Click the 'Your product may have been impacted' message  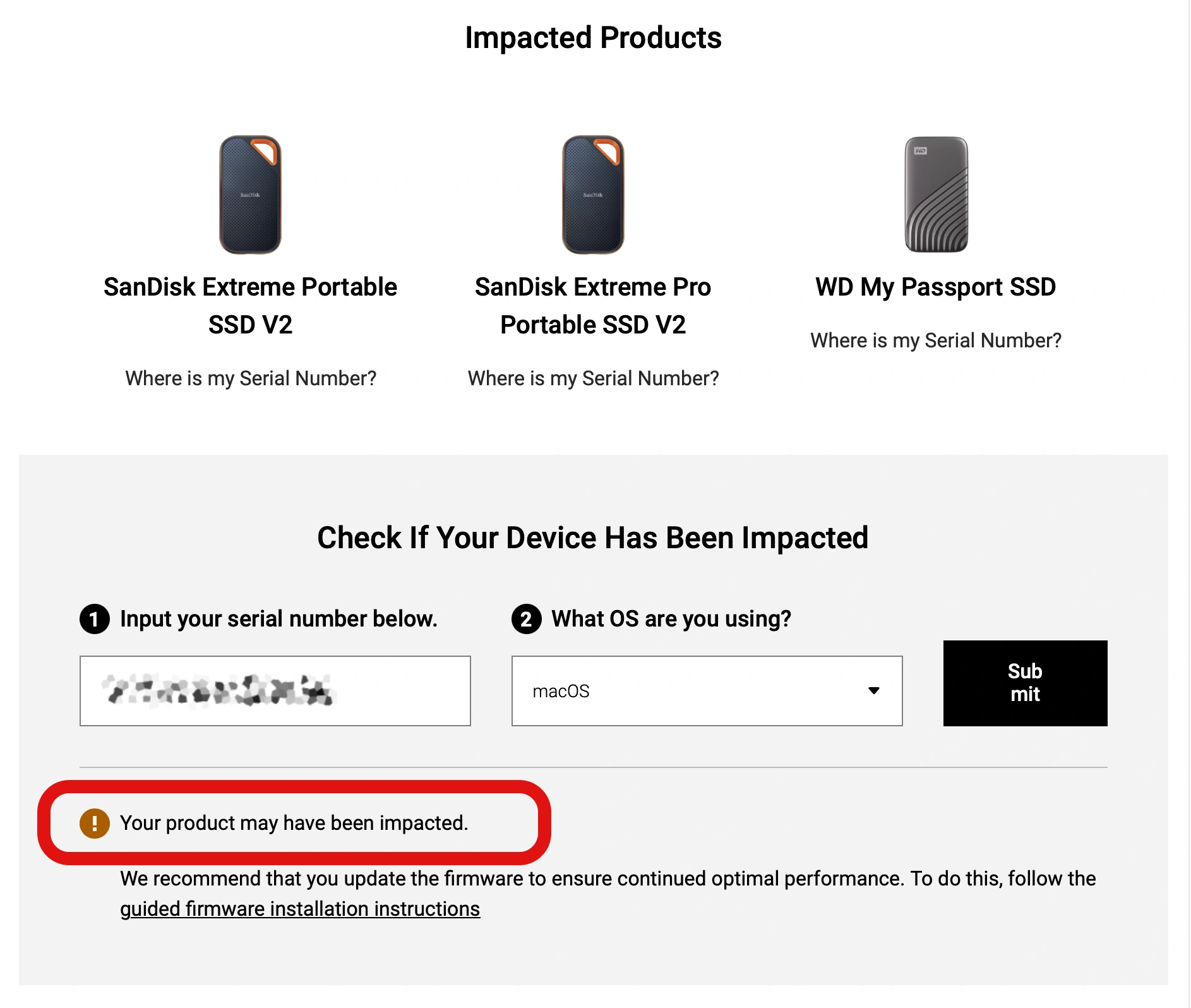(294, 823)
